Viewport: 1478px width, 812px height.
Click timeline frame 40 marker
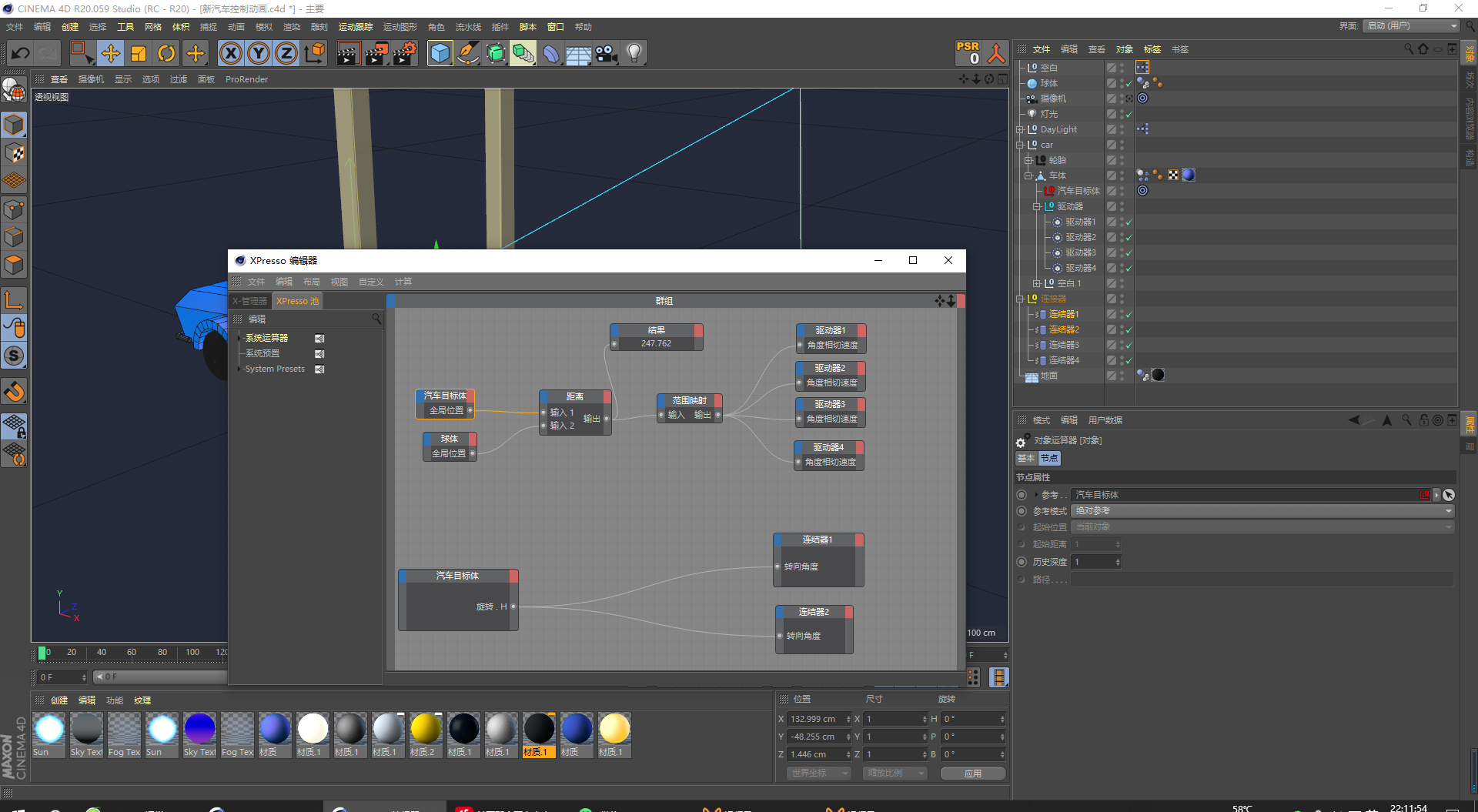(x=102, y=653)
